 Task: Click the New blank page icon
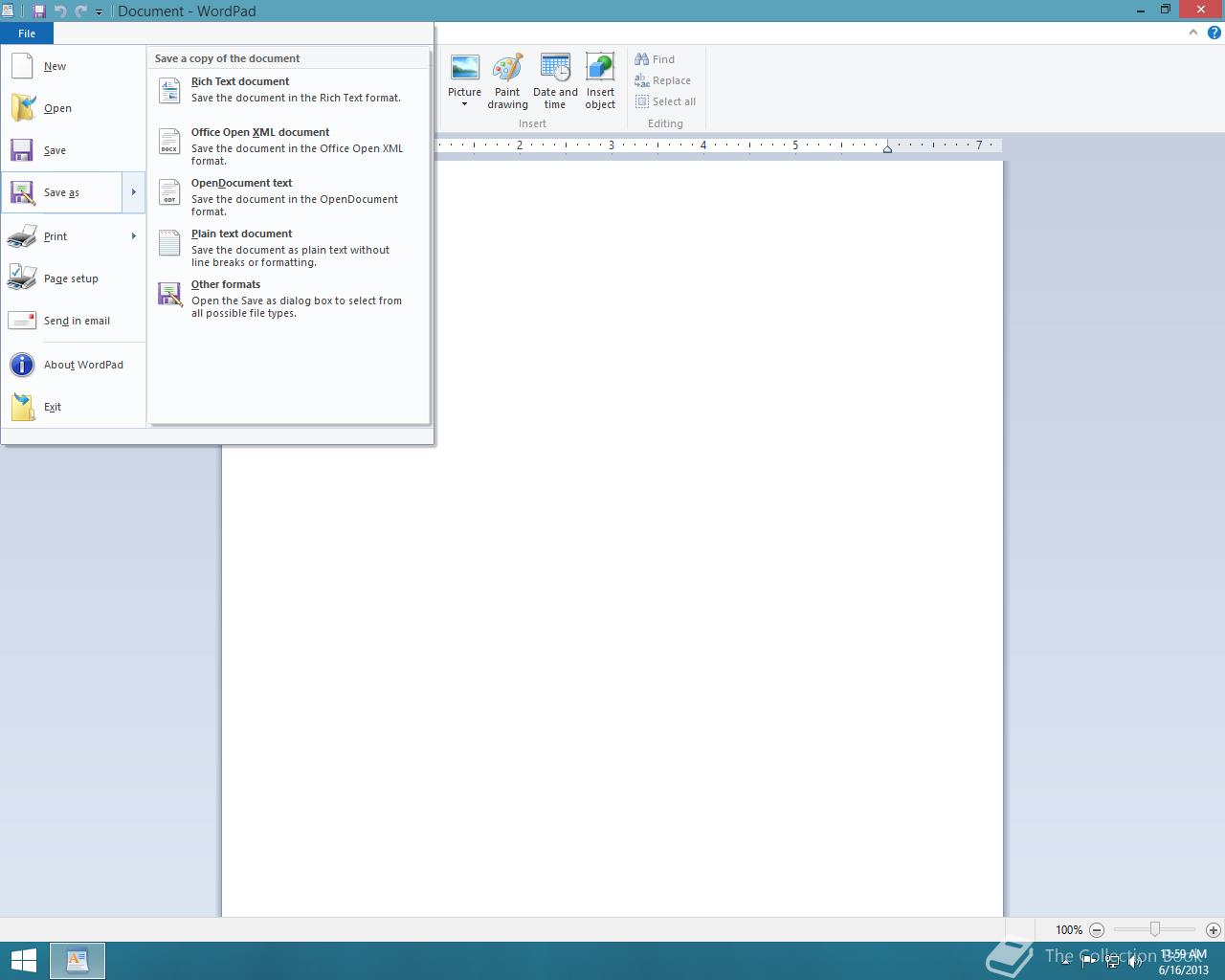[22, 66]
